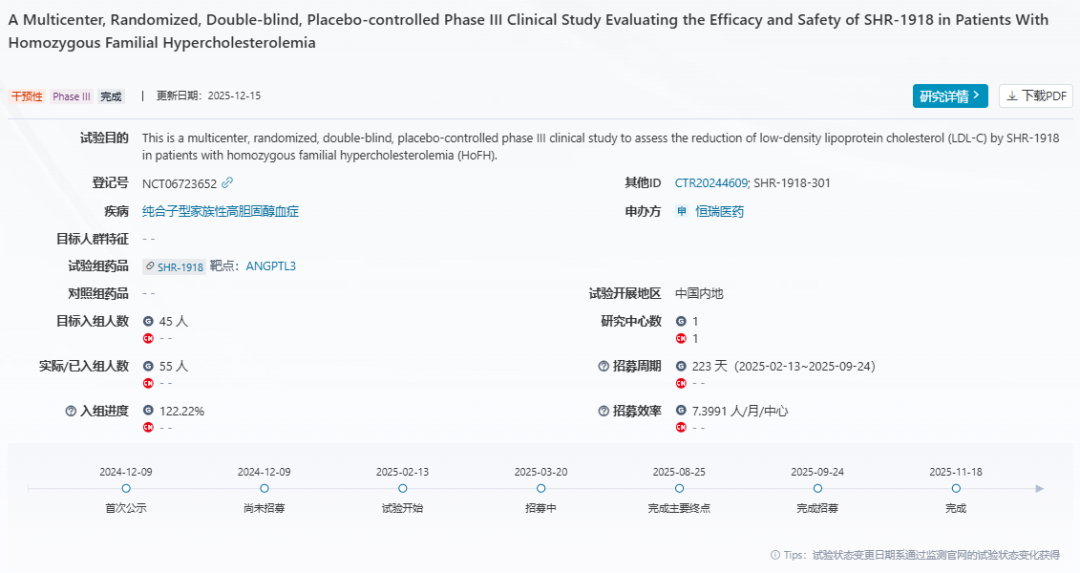
Task: Click the help icon beside 招募效率
Action: 603,411
